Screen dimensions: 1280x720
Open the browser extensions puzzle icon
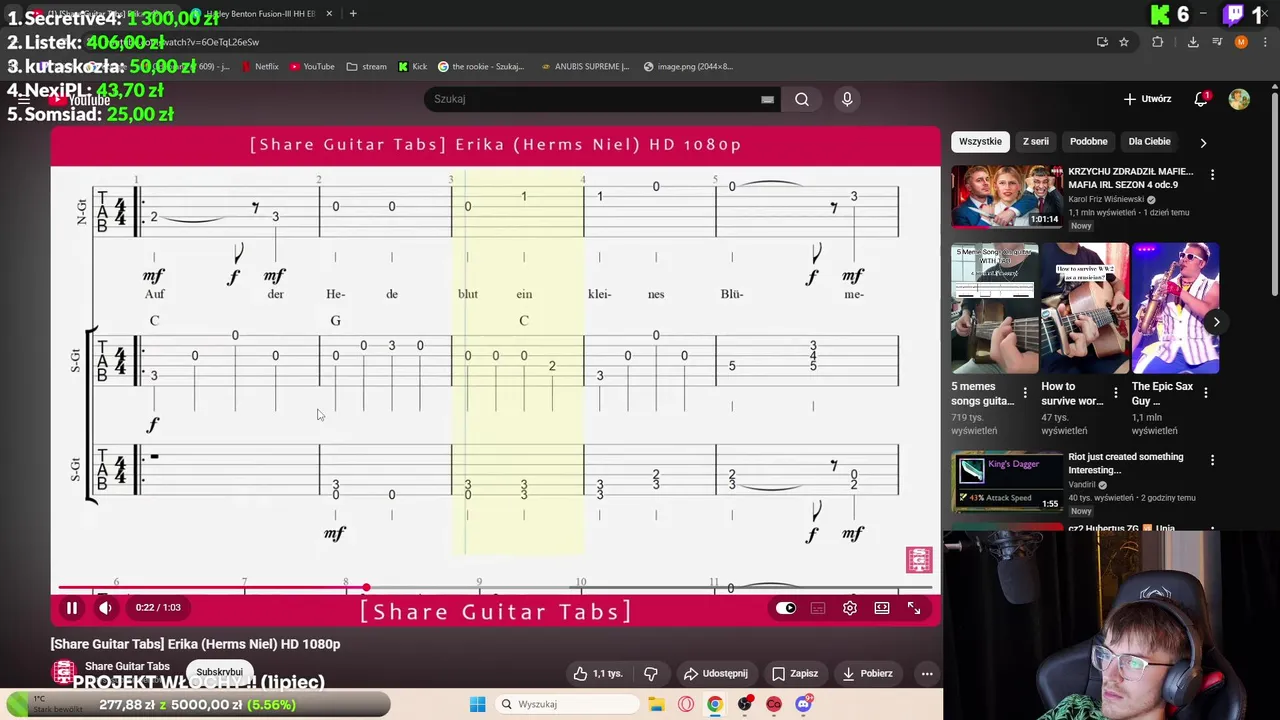tap(1157, 42)
